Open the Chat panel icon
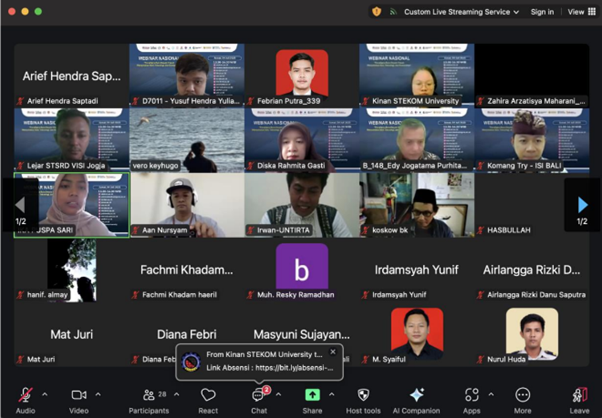Viewport: 602px width, 418px height. pos(258,395)
